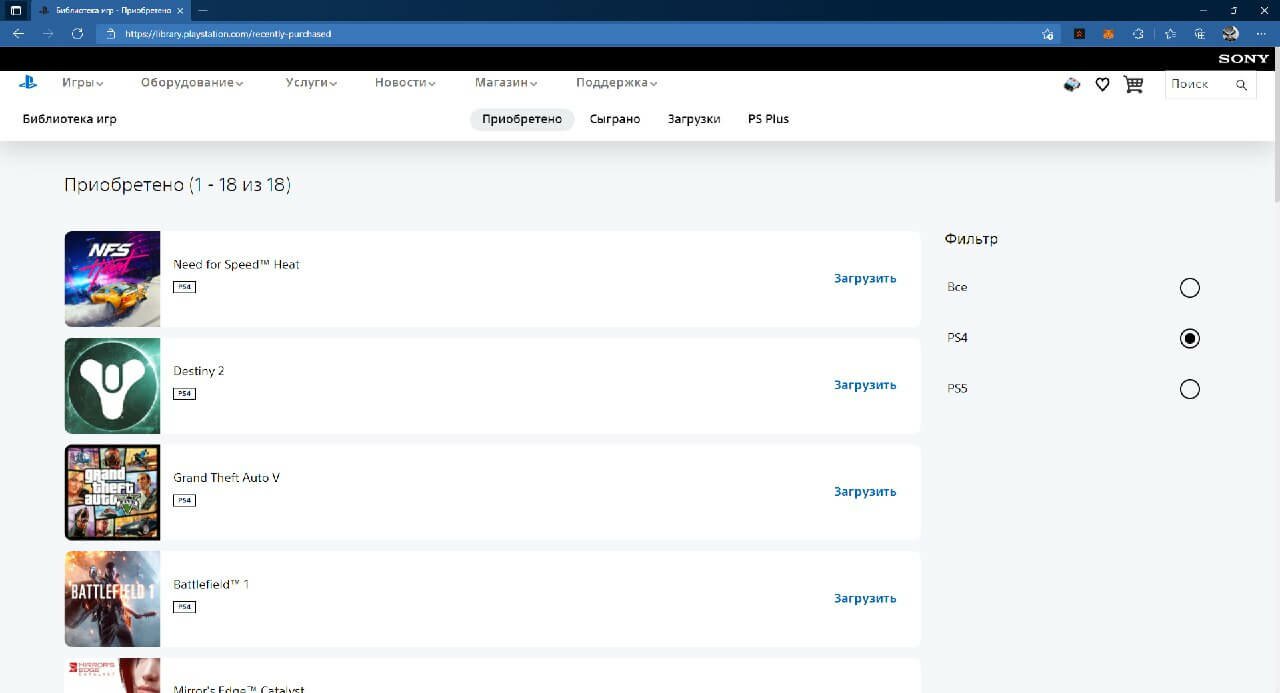Viewport: 1280px width, 693px height.
Task: Click the Библиотека игр heading link
Action: click(x=69, y=119)
